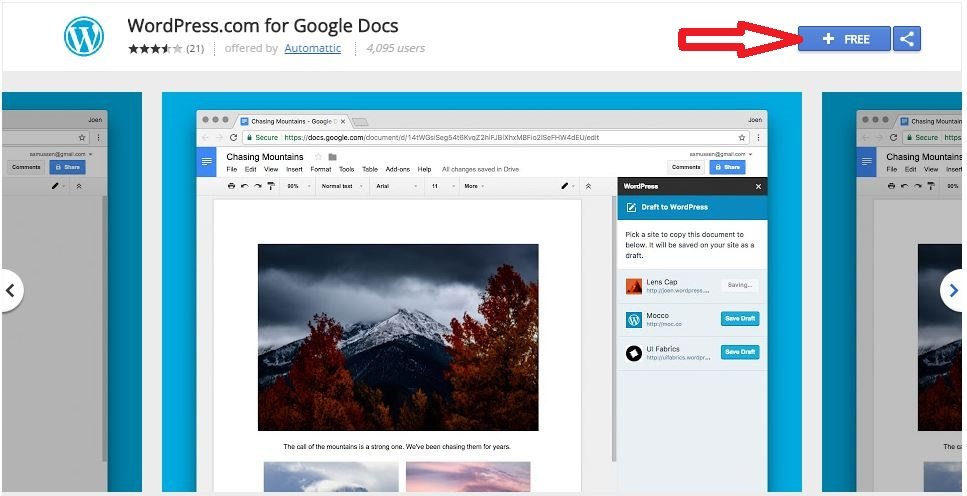This screenshot has height=496, width=967.
Task: Open the (21) reviews count
Action: point(195,49)
